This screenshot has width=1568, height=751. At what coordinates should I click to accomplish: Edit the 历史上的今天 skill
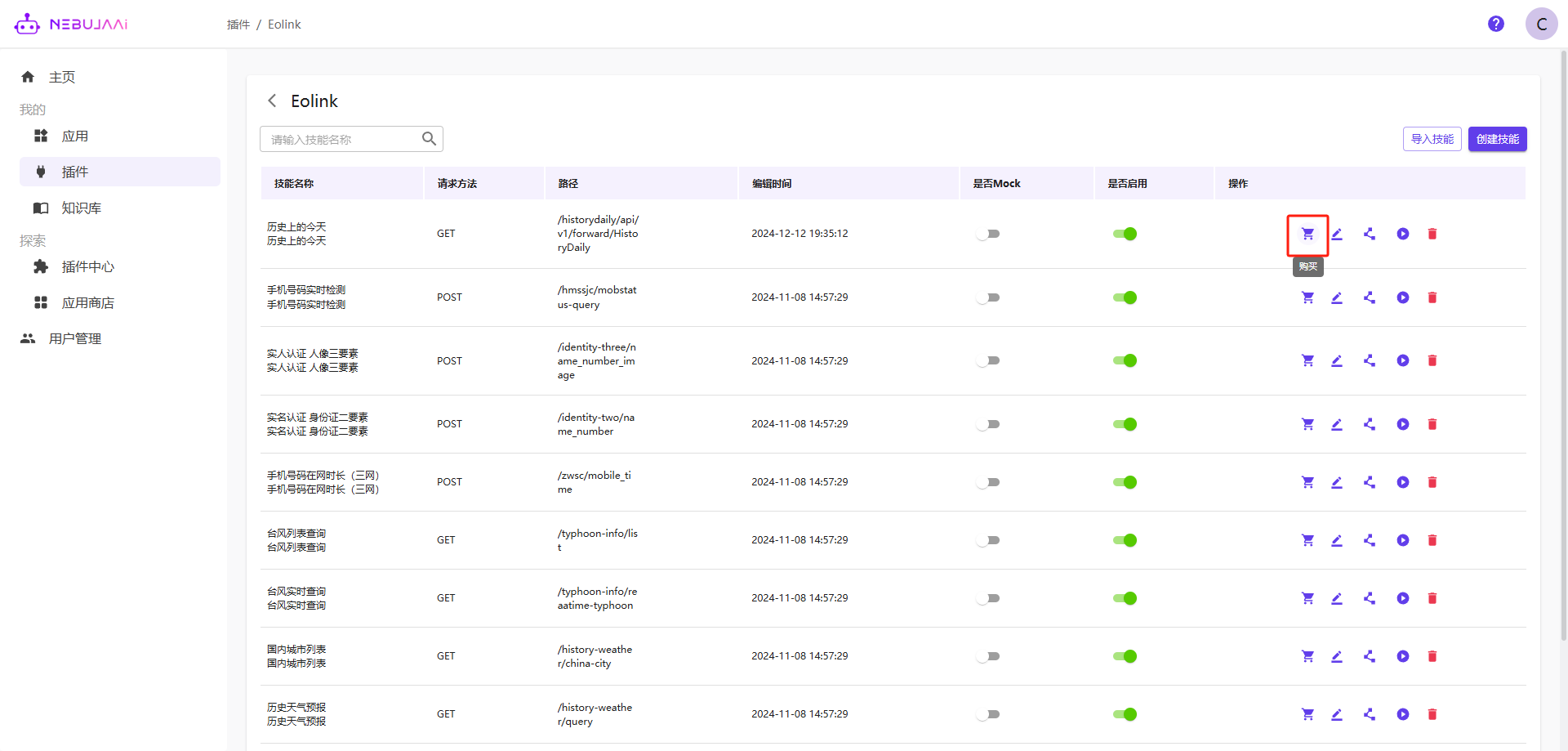coord(1337,234)
